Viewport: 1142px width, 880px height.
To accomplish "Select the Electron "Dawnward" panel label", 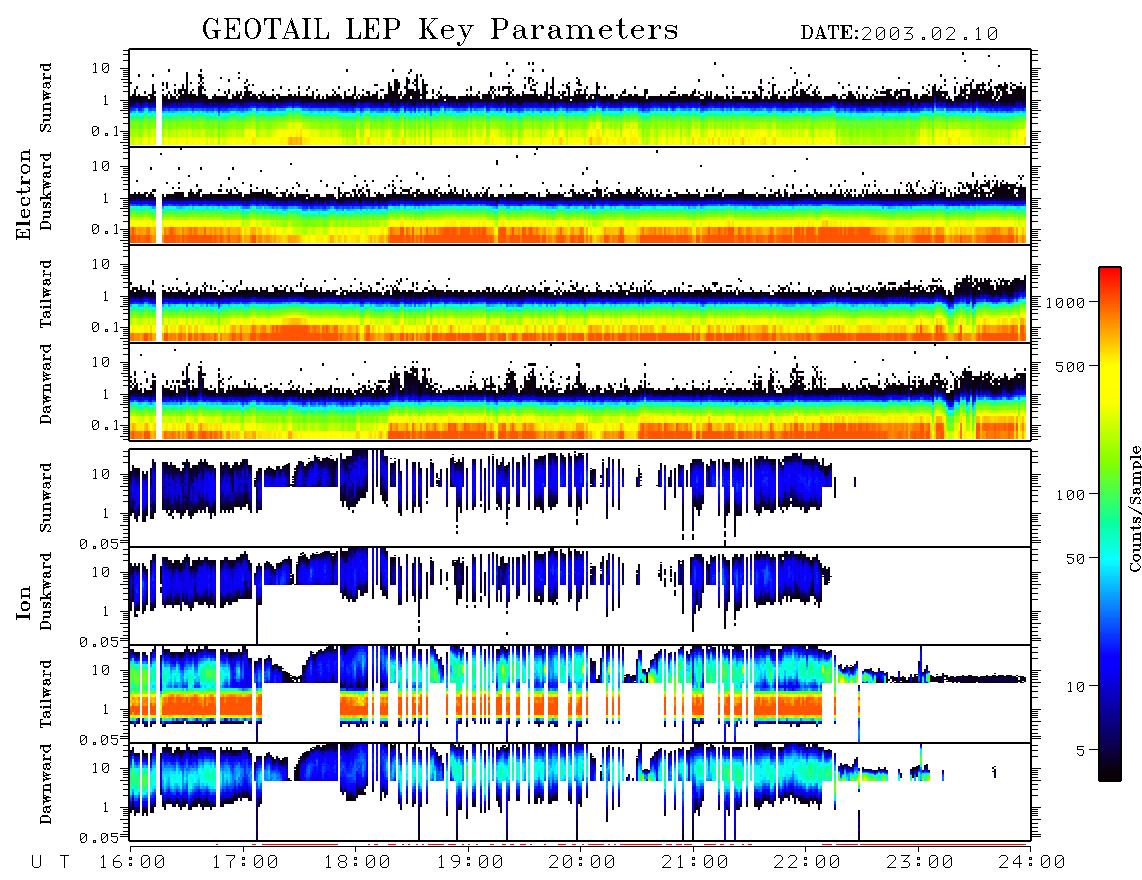I will 46,385.
